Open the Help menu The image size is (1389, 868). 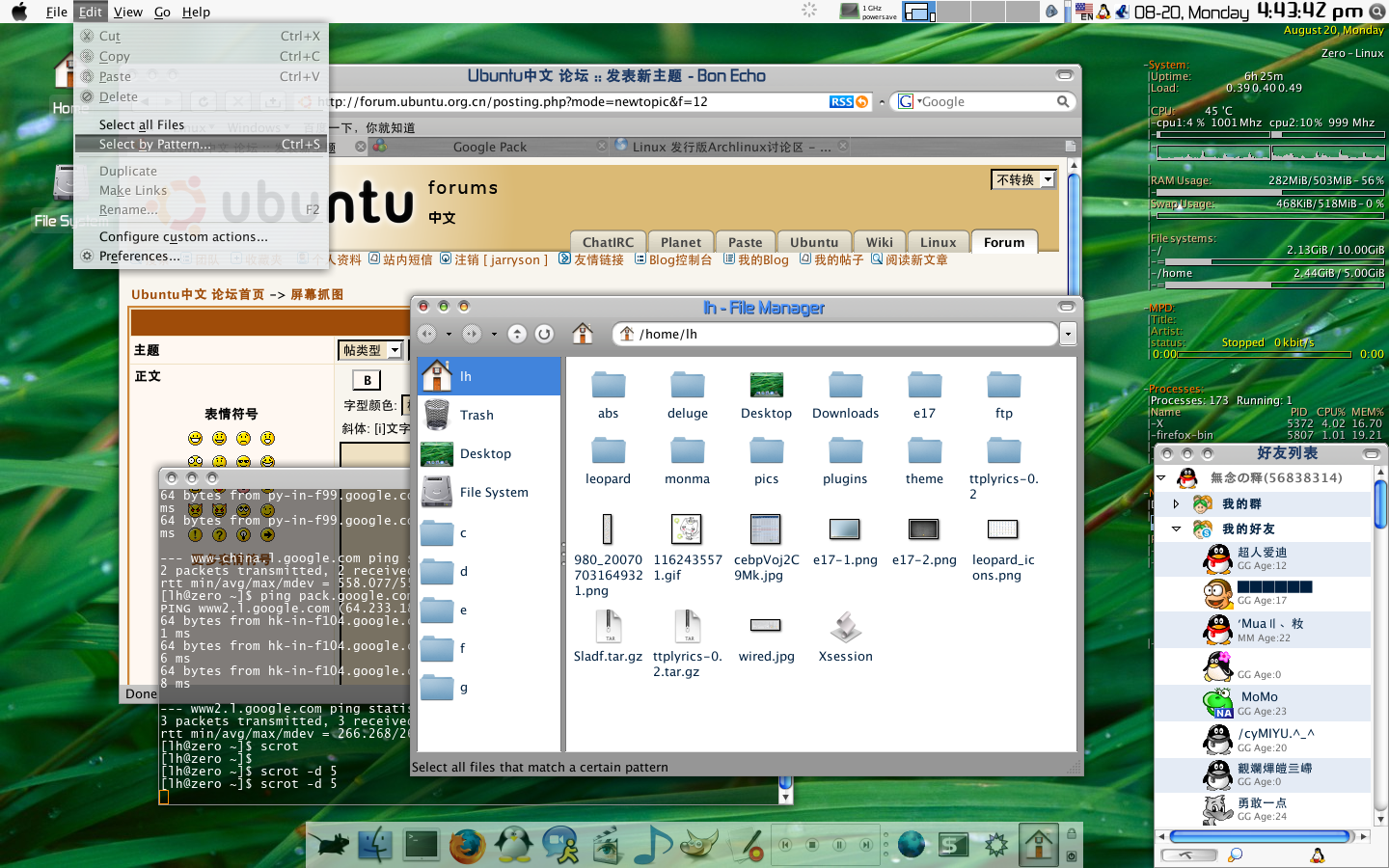coord(196,12)
